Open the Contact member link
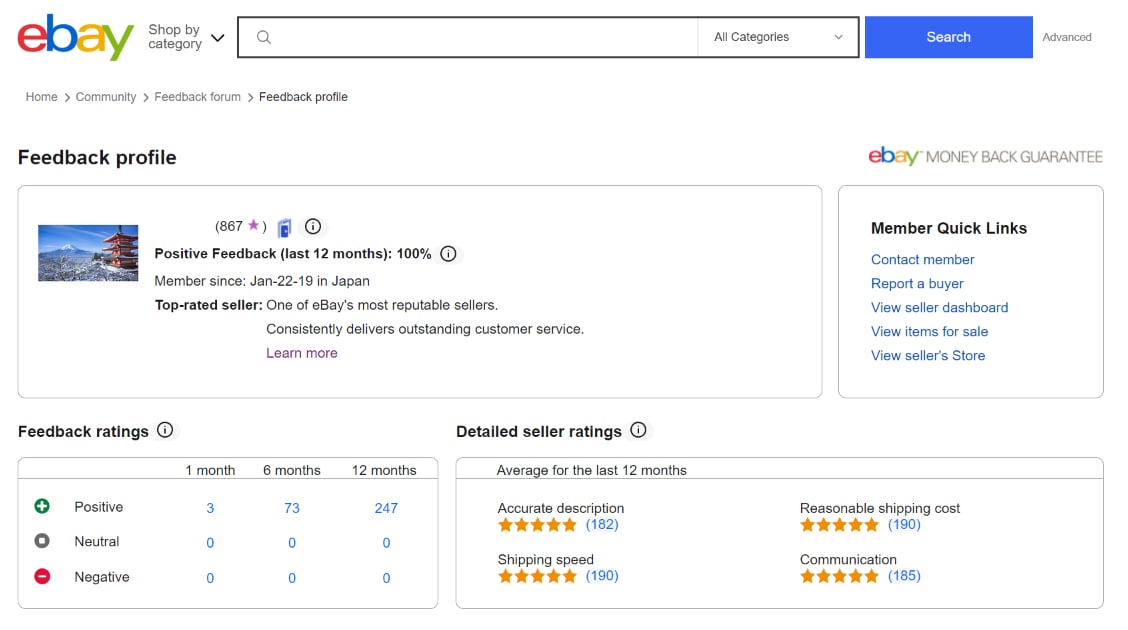The height and width of the screenshot is (630, 1128). 922,260
